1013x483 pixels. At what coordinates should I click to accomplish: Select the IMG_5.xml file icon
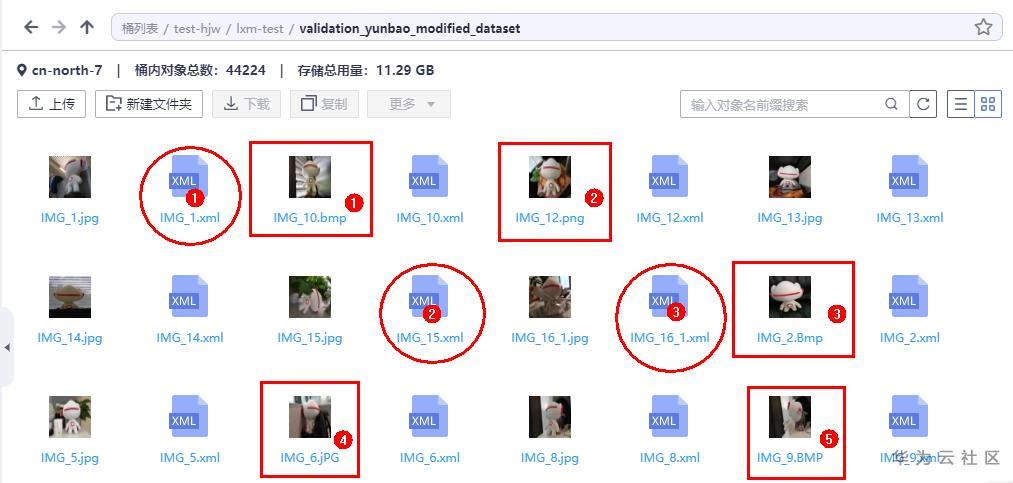coord(189,416)
